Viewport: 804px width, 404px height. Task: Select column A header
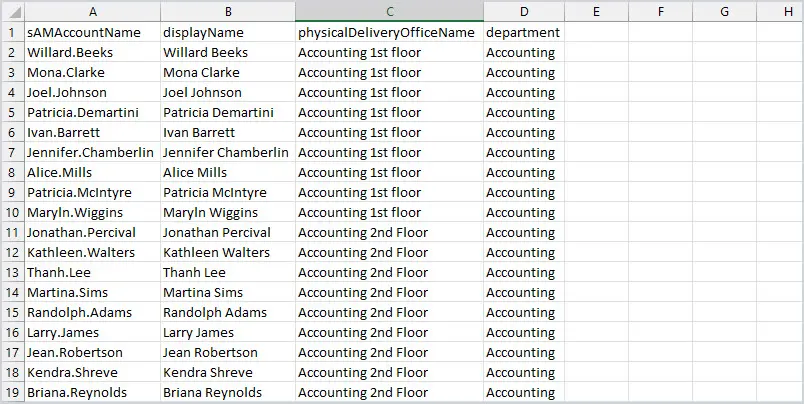93,11
